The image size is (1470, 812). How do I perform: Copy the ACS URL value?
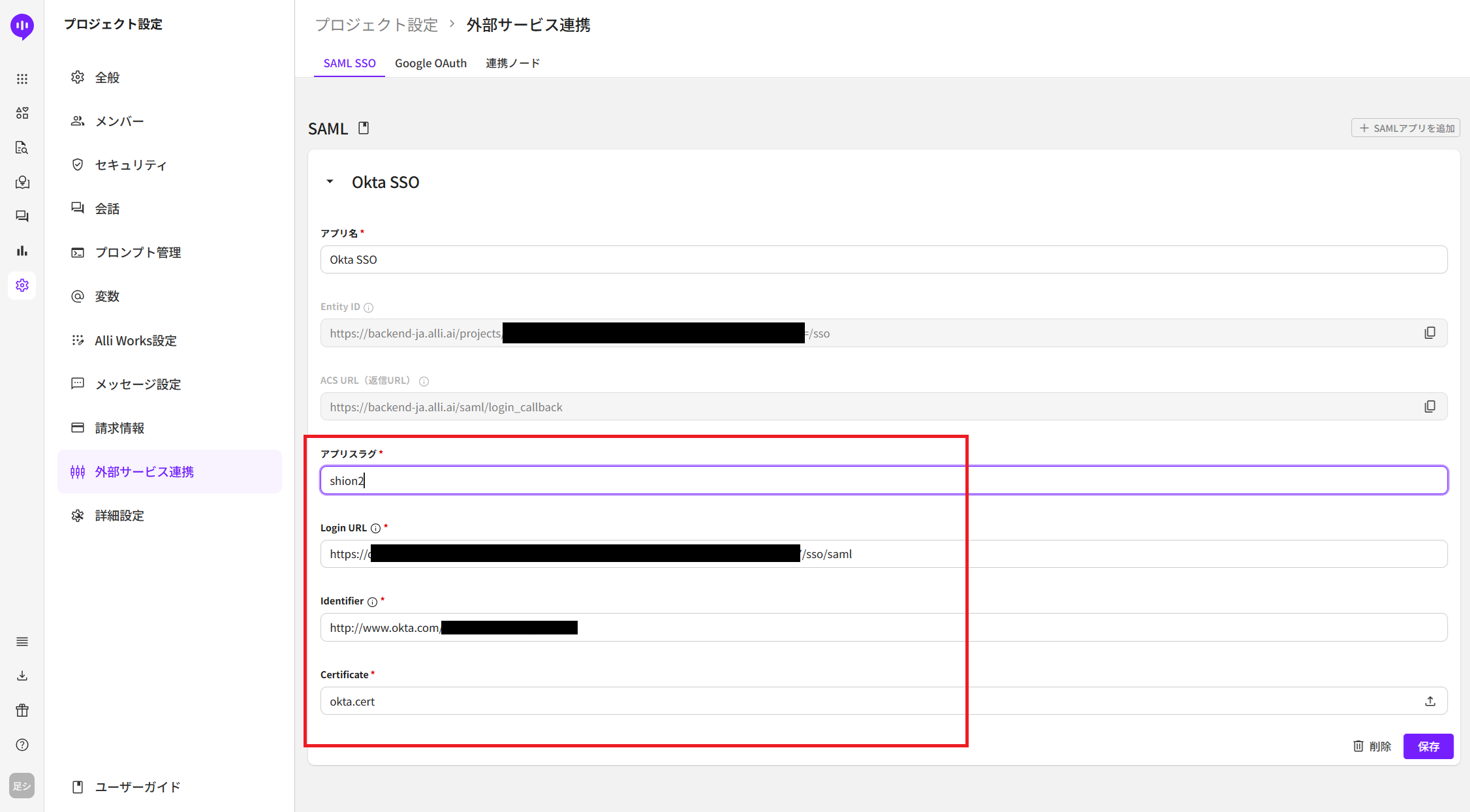1430,407
